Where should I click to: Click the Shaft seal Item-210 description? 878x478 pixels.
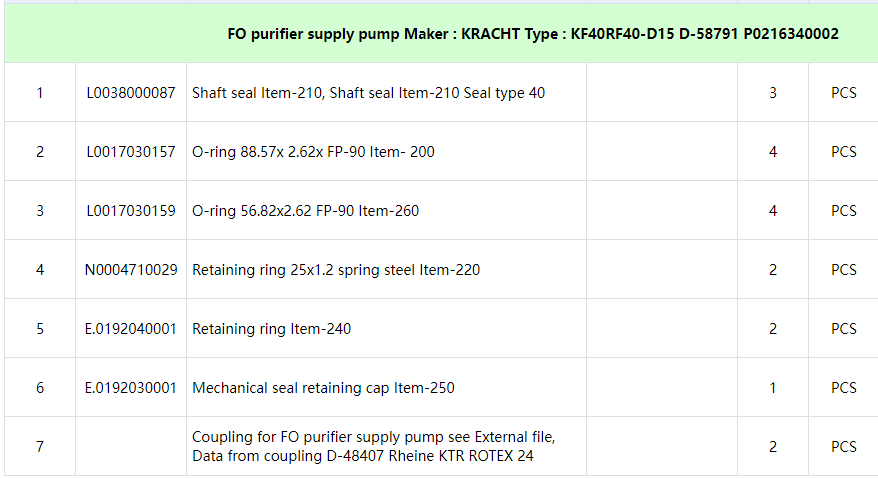tap(368, 93)
